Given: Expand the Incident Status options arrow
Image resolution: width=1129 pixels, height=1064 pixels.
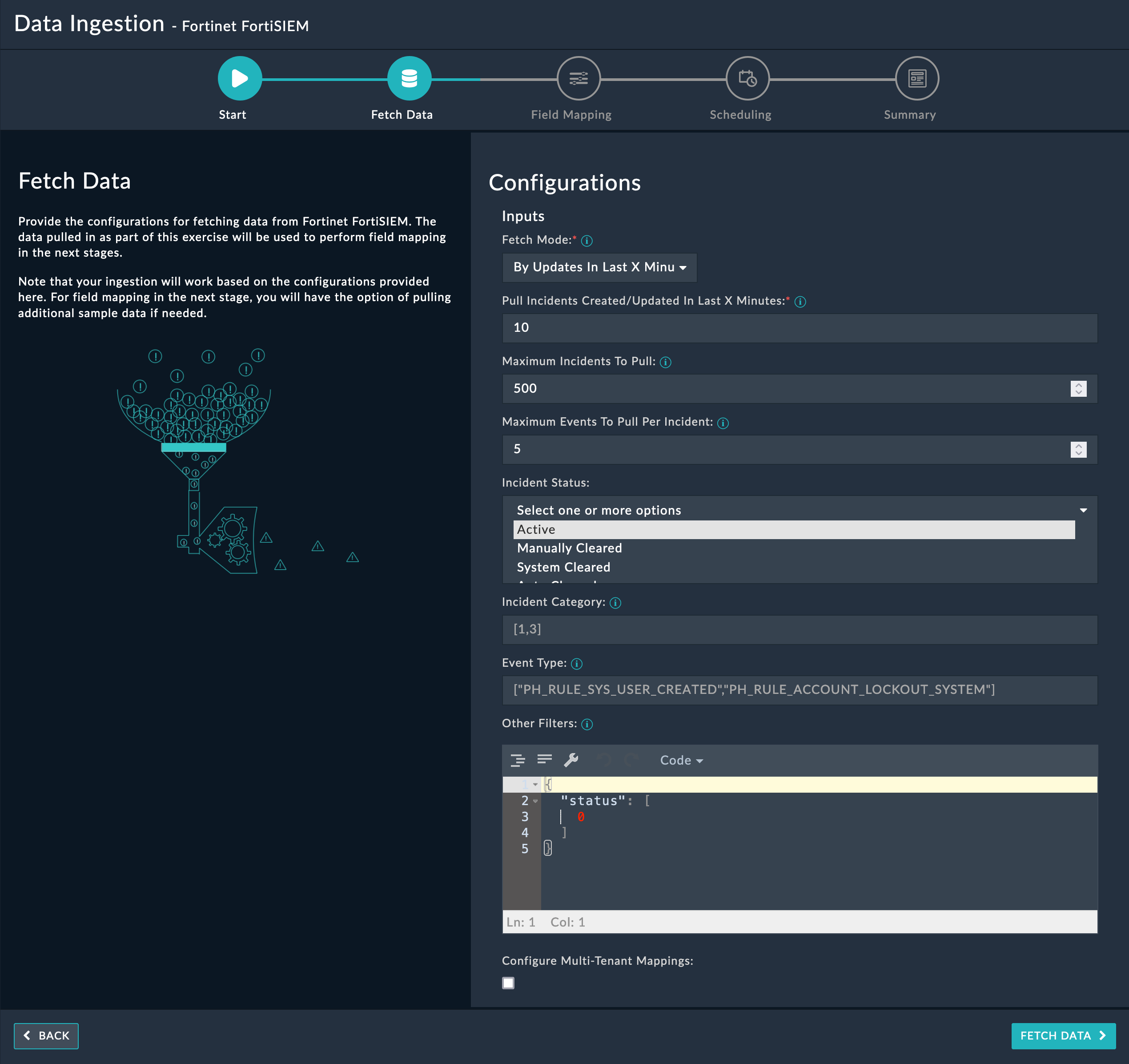Looking at the screenshot, I should [1083, 510].
